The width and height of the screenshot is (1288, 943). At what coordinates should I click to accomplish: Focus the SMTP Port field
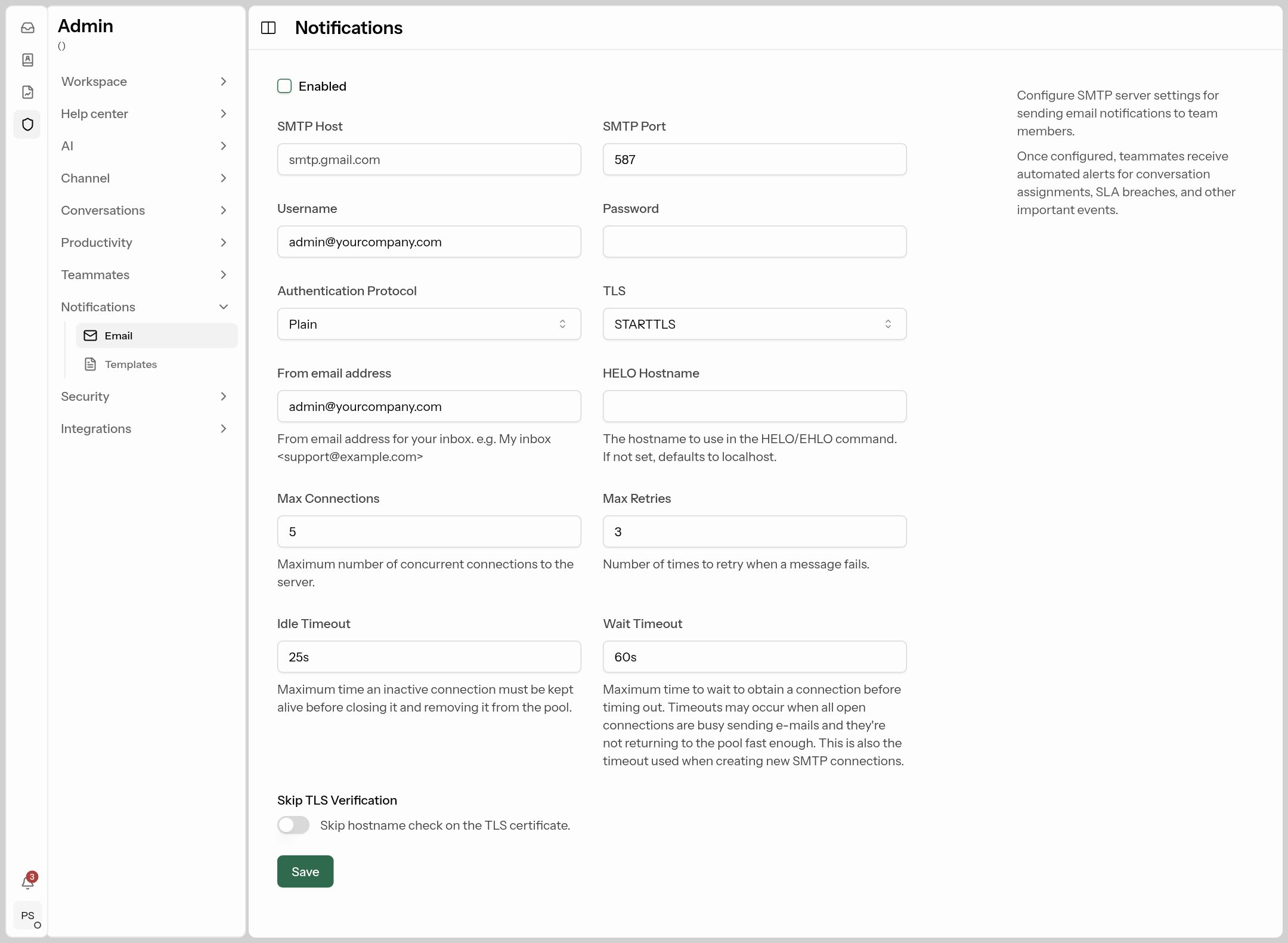tap(754, 159)
